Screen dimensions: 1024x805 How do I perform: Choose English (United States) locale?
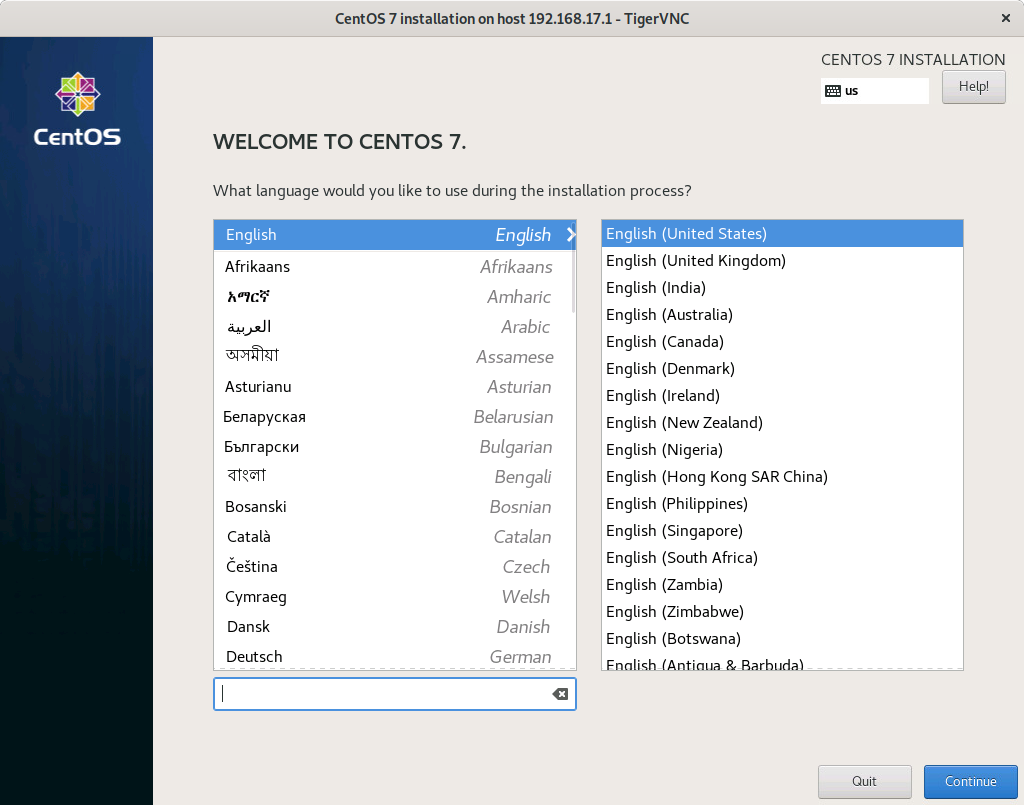click(x=782, y=234)
